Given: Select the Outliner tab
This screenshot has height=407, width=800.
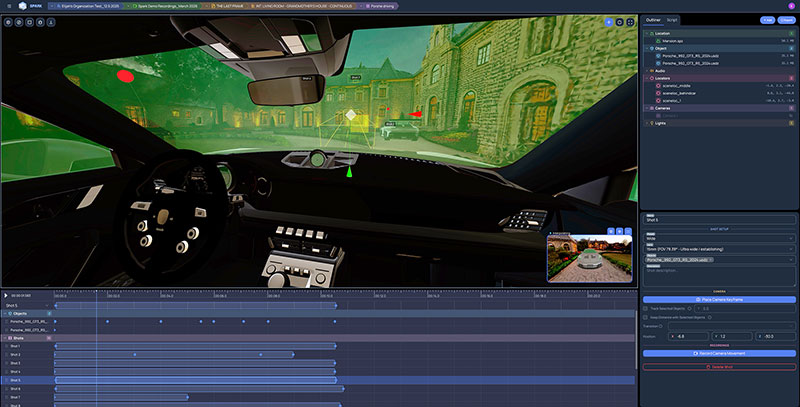Looking at the screenshot, I should pos(653,20).
